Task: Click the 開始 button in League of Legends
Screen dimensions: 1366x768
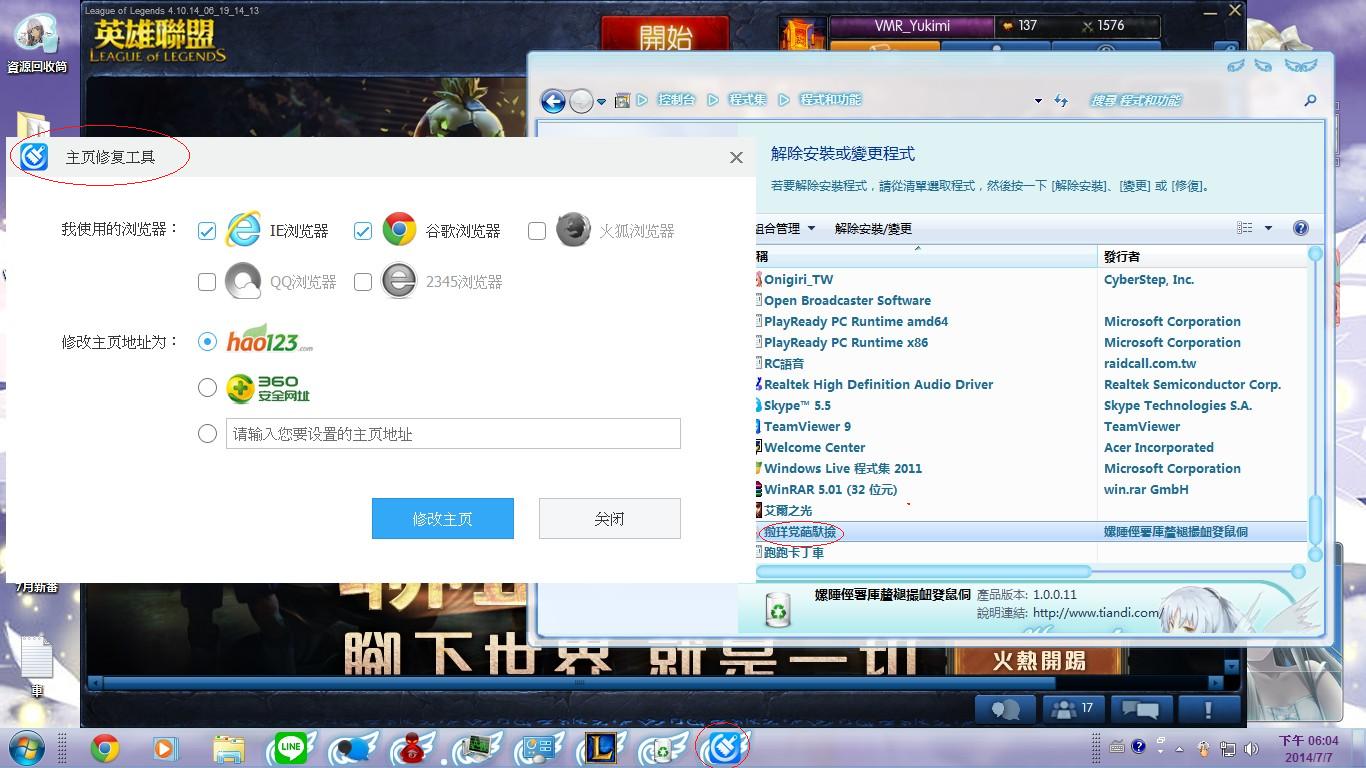Action: click(x=665, y=37)
